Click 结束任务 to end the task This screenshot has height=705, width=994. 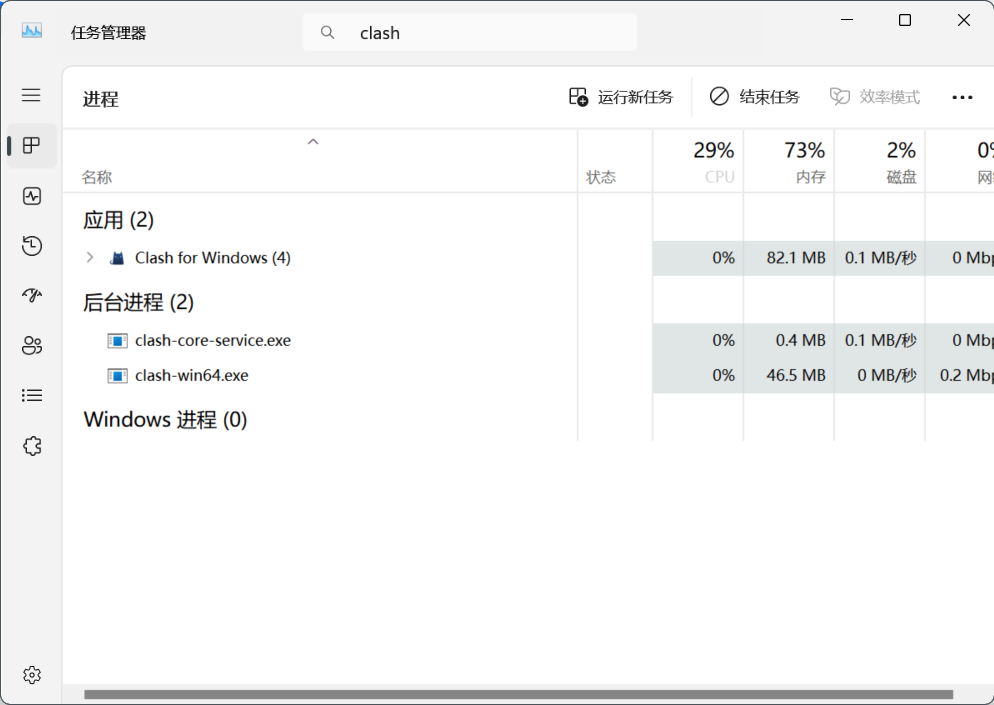(754, 97)
